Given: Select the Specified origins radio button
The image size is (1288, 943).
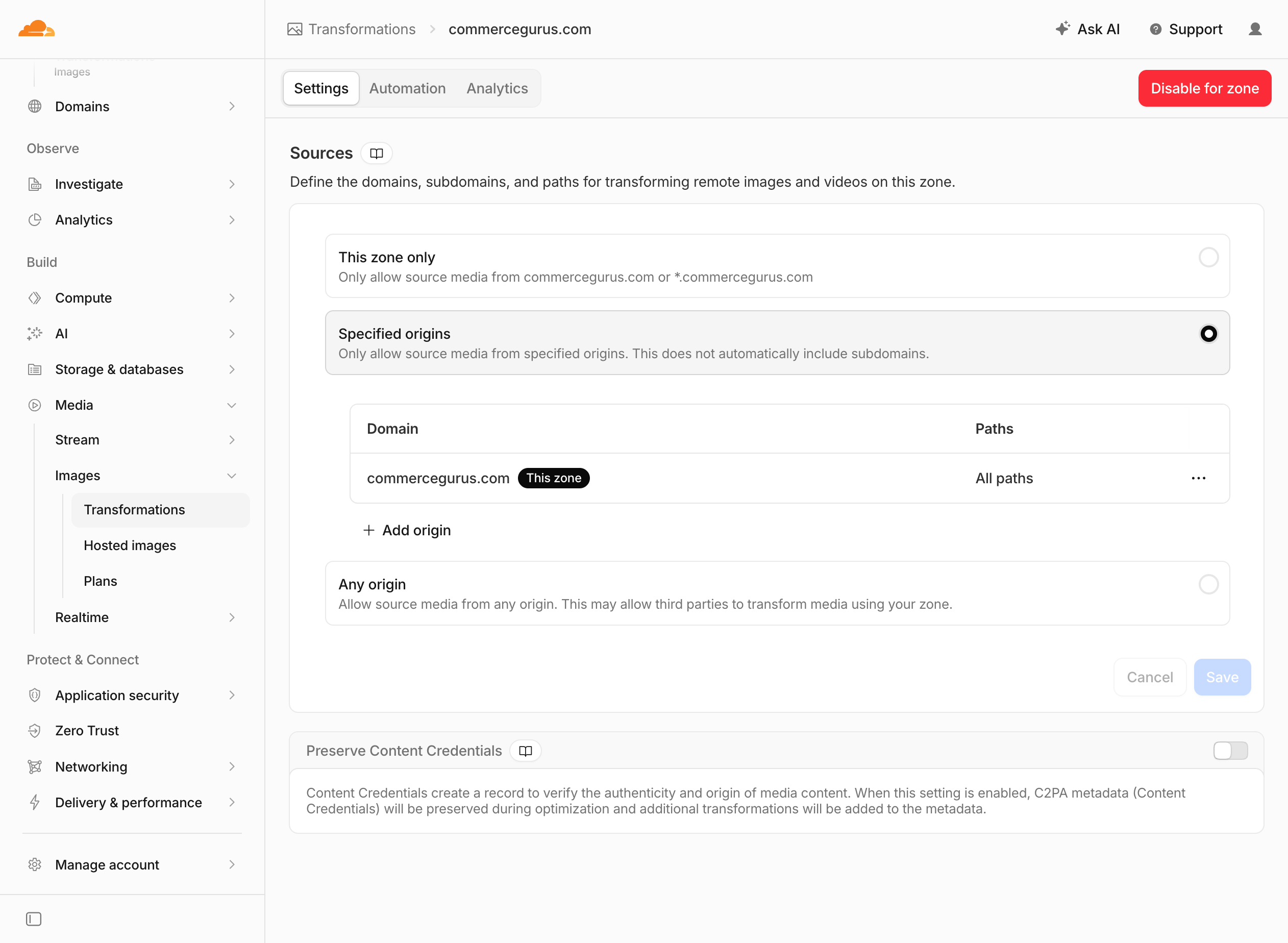Looking at the screenshot, I should (x=1208, y=334).
